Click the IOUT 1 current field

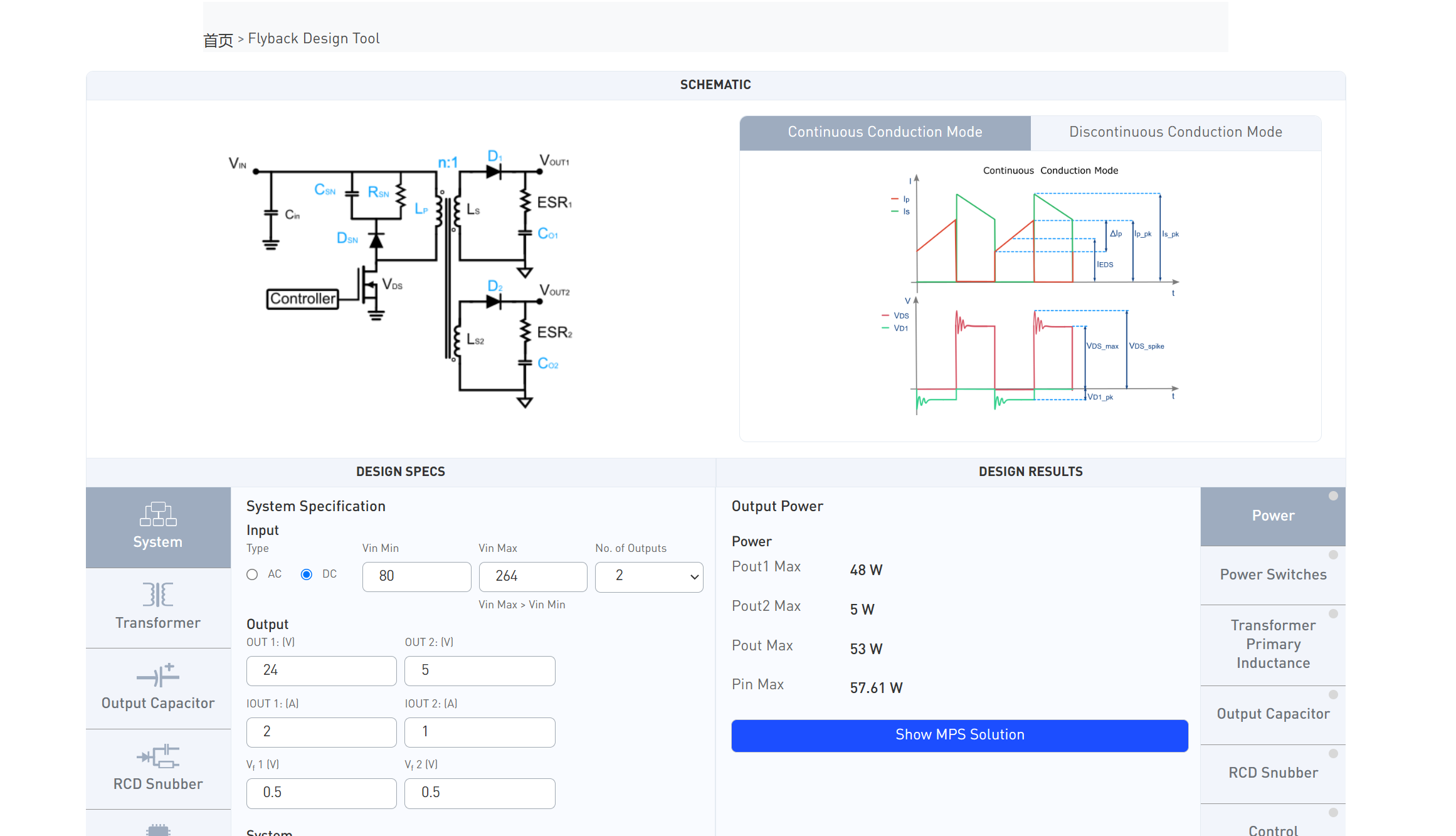[321, 732]
